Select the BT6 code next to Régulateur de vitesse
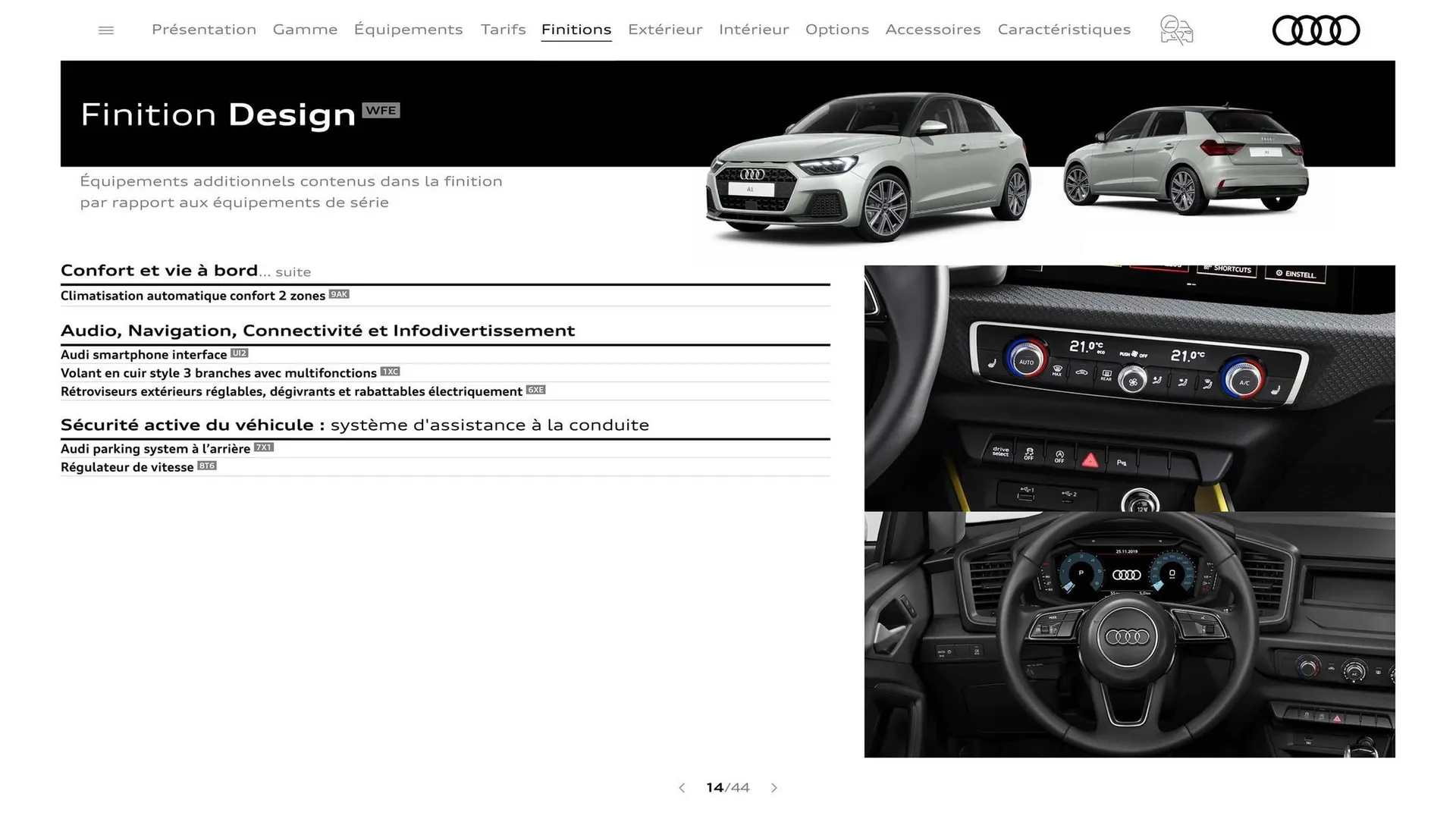Screen dimensions: 1456x819 (208, 466)
